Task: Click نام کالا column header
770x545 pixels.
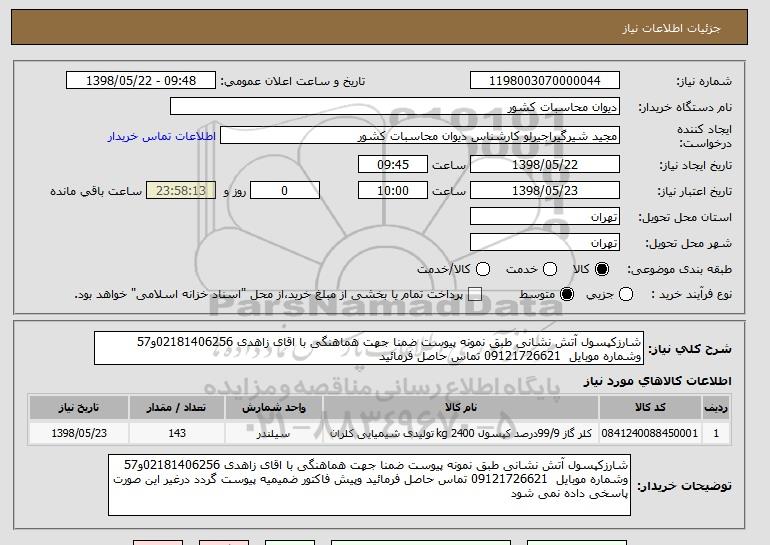Action: 461,408
